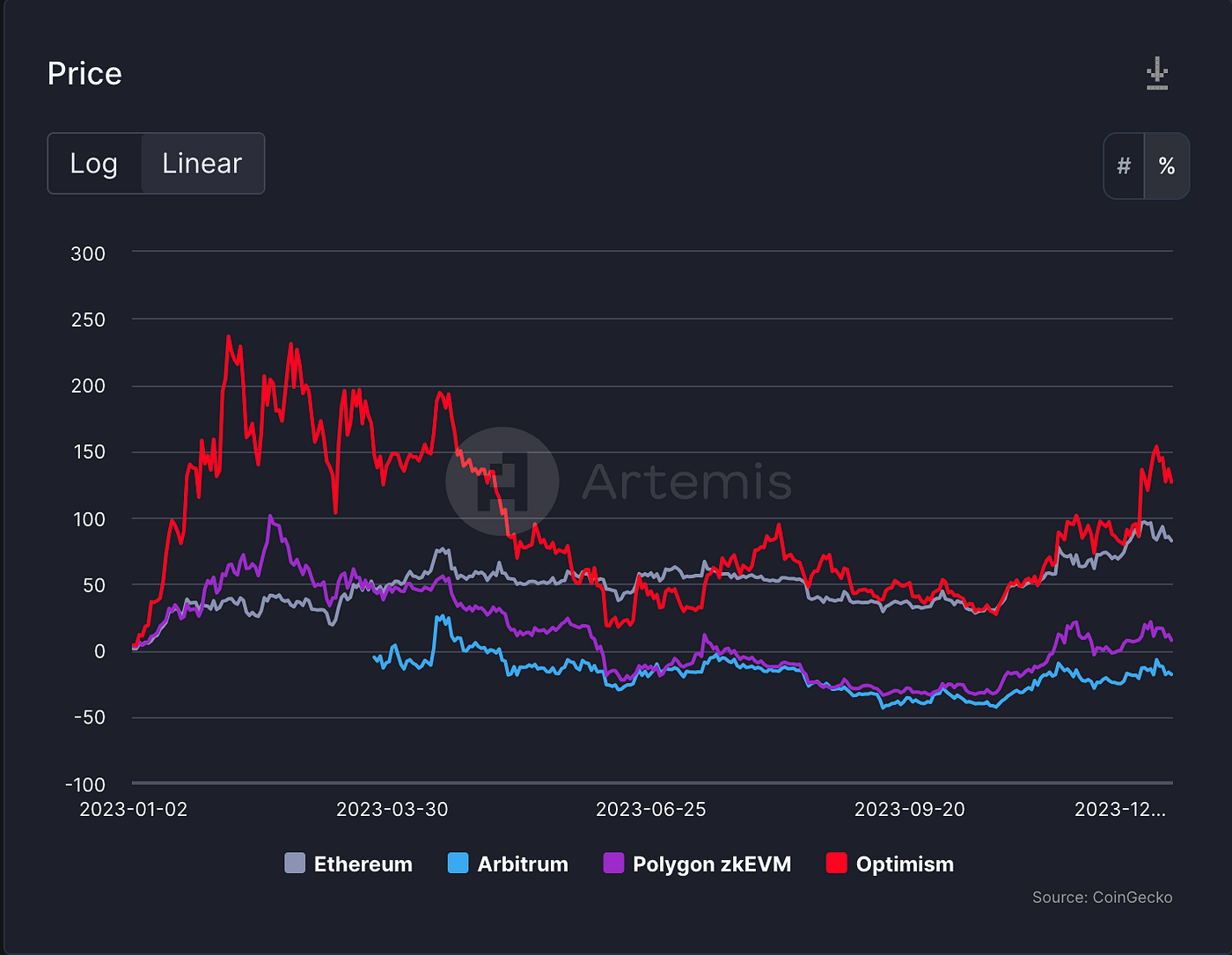Image resolution: width=1232 pixels, height=955 pixels.
Task: Select the 2023-06-25 axis label
Action: point(651,809)
